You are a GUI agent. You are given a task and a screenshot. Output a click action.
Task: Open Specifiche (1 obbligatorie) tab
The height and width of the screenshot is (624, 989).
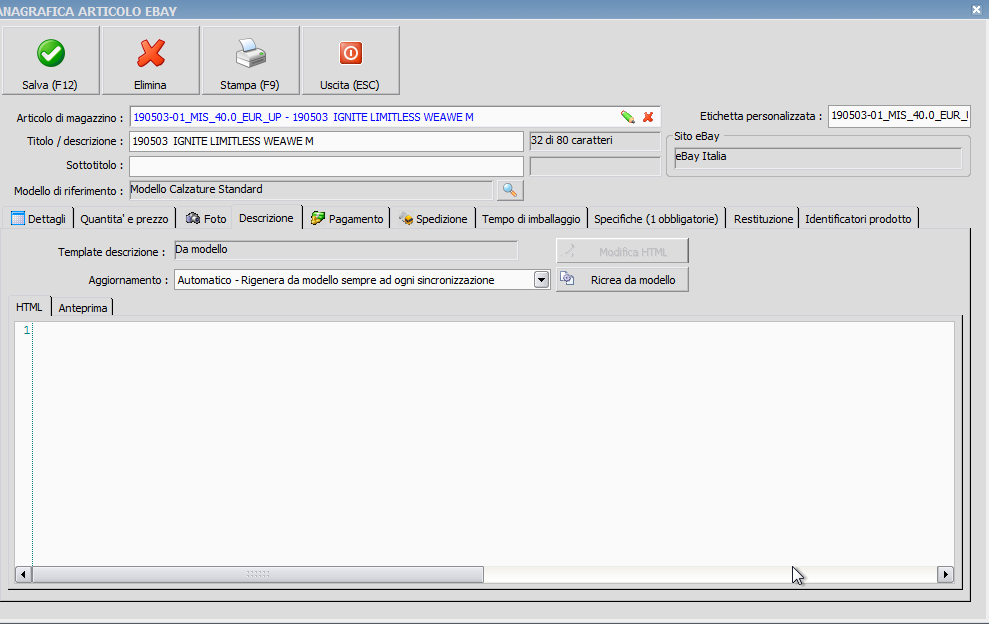(656, 219)
